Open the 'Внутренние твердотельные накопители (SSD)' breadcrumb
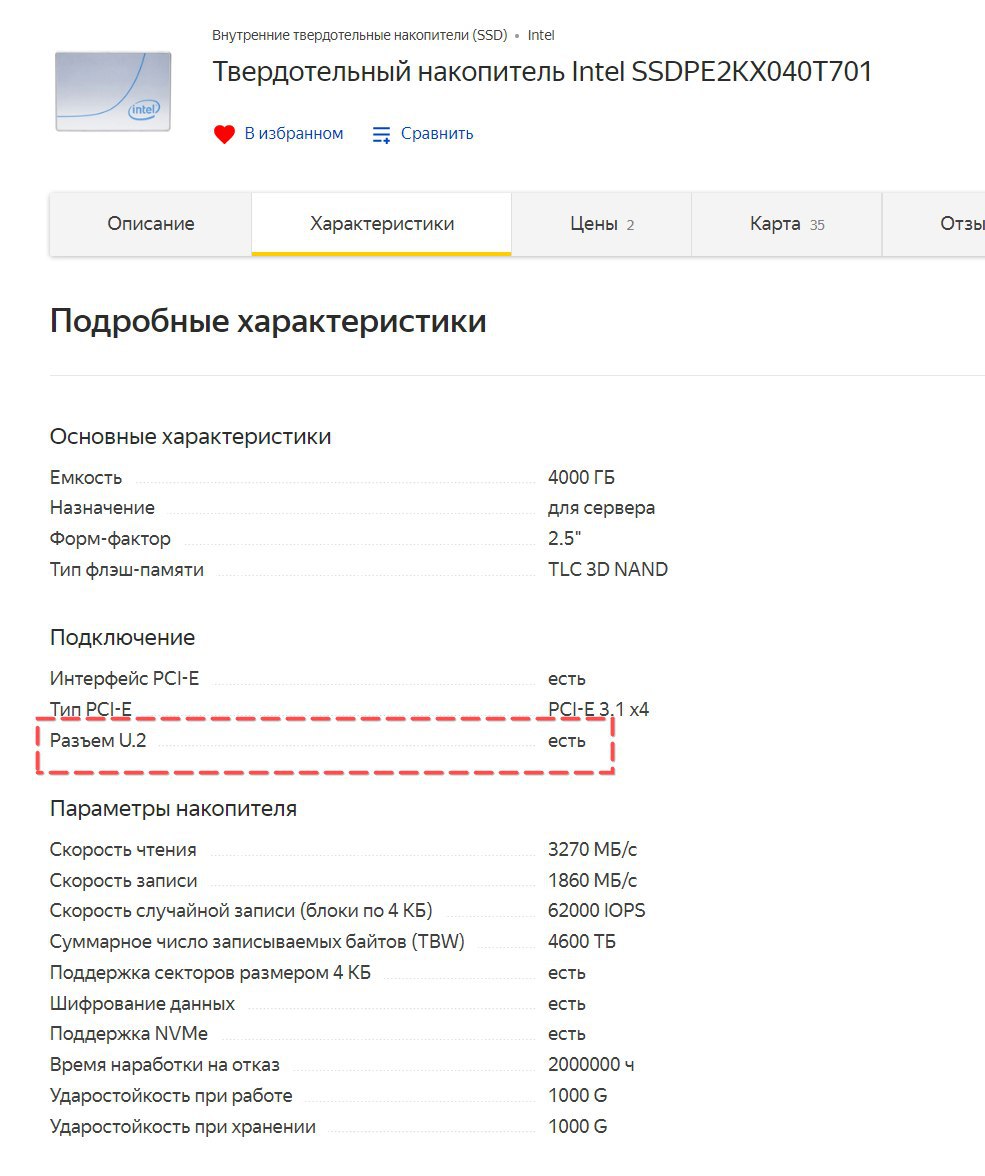 (x=359, y=35)
